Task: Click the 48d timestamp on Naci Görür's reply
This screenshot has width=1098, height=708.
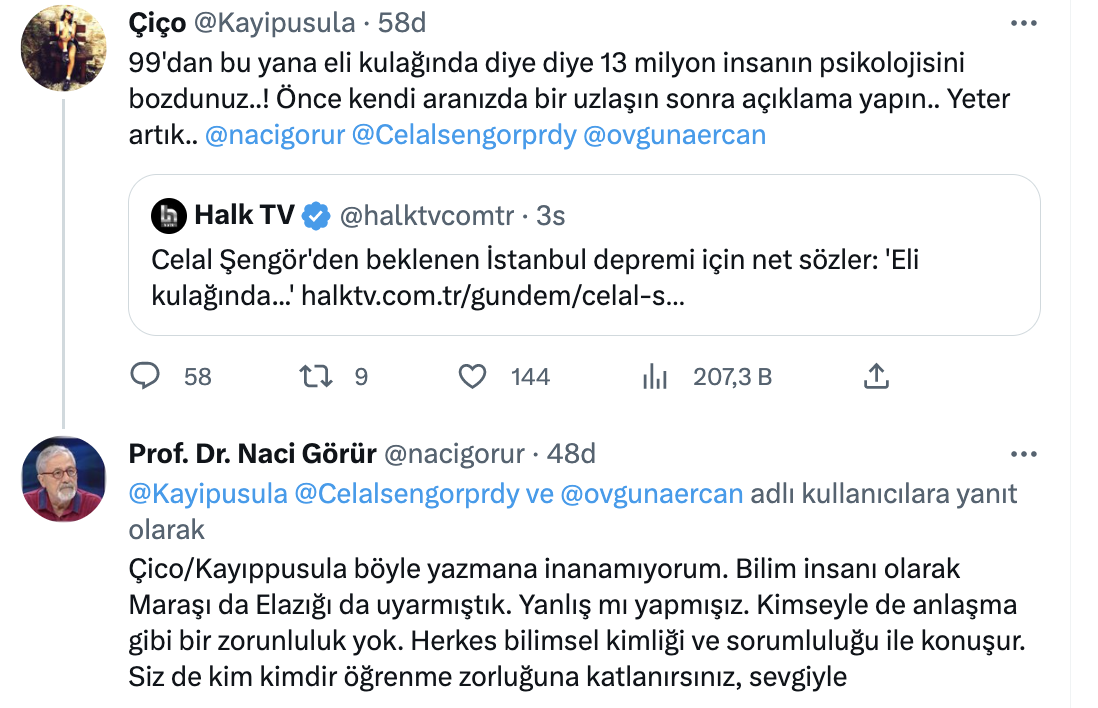Action: tap(572, 454)
